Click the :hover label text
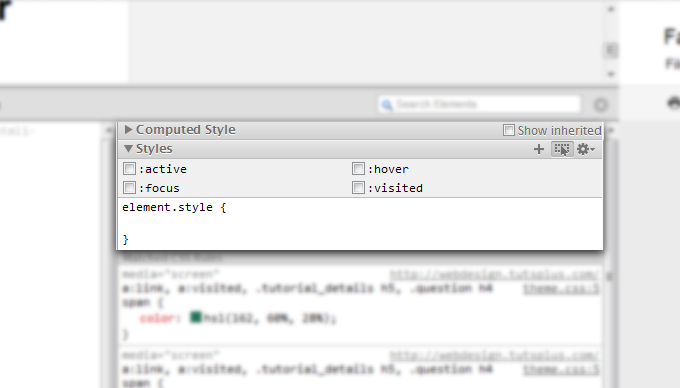Viewport: 680px width, 388px height. [x=388, y=169]
